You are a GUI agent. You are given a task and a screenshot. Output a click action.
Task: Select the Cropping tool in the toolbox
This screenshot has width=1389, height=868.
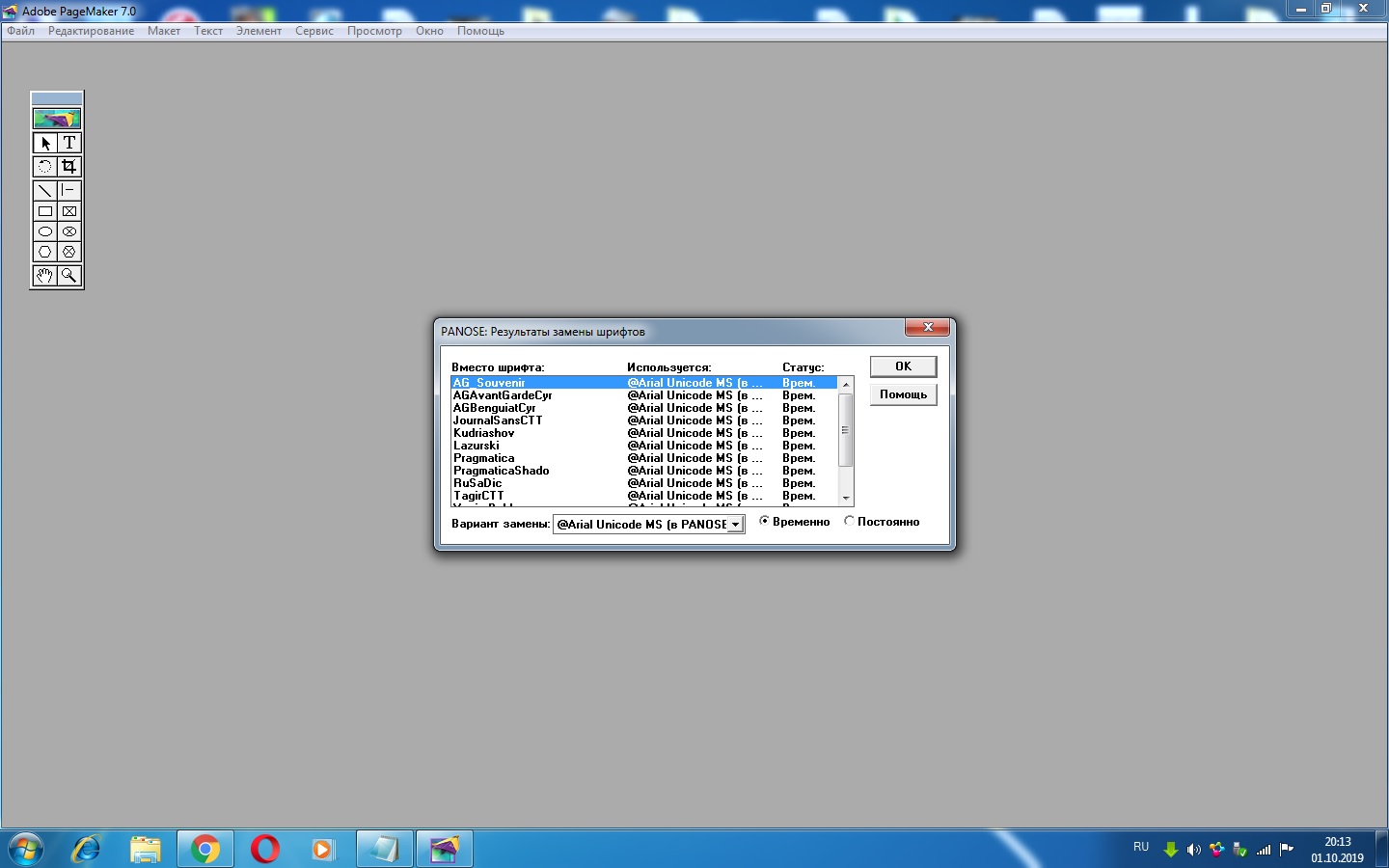(x=69, y=167)
